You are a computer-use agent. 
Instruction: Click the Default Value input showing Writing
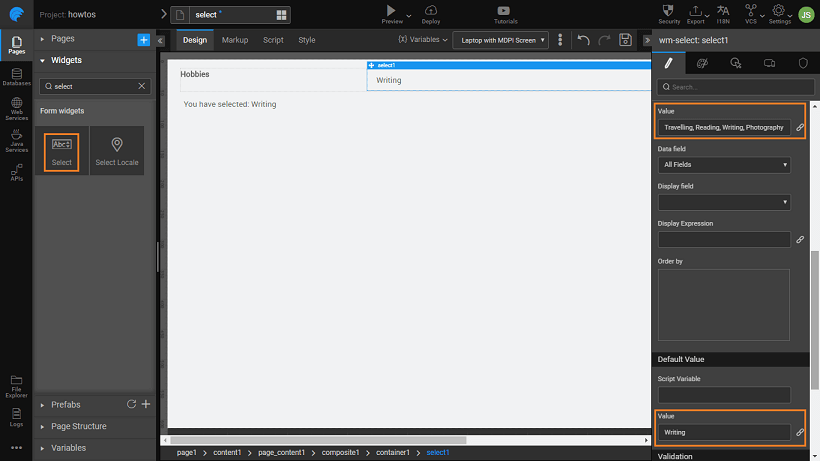pyautogui.click(x=724, y=433)
